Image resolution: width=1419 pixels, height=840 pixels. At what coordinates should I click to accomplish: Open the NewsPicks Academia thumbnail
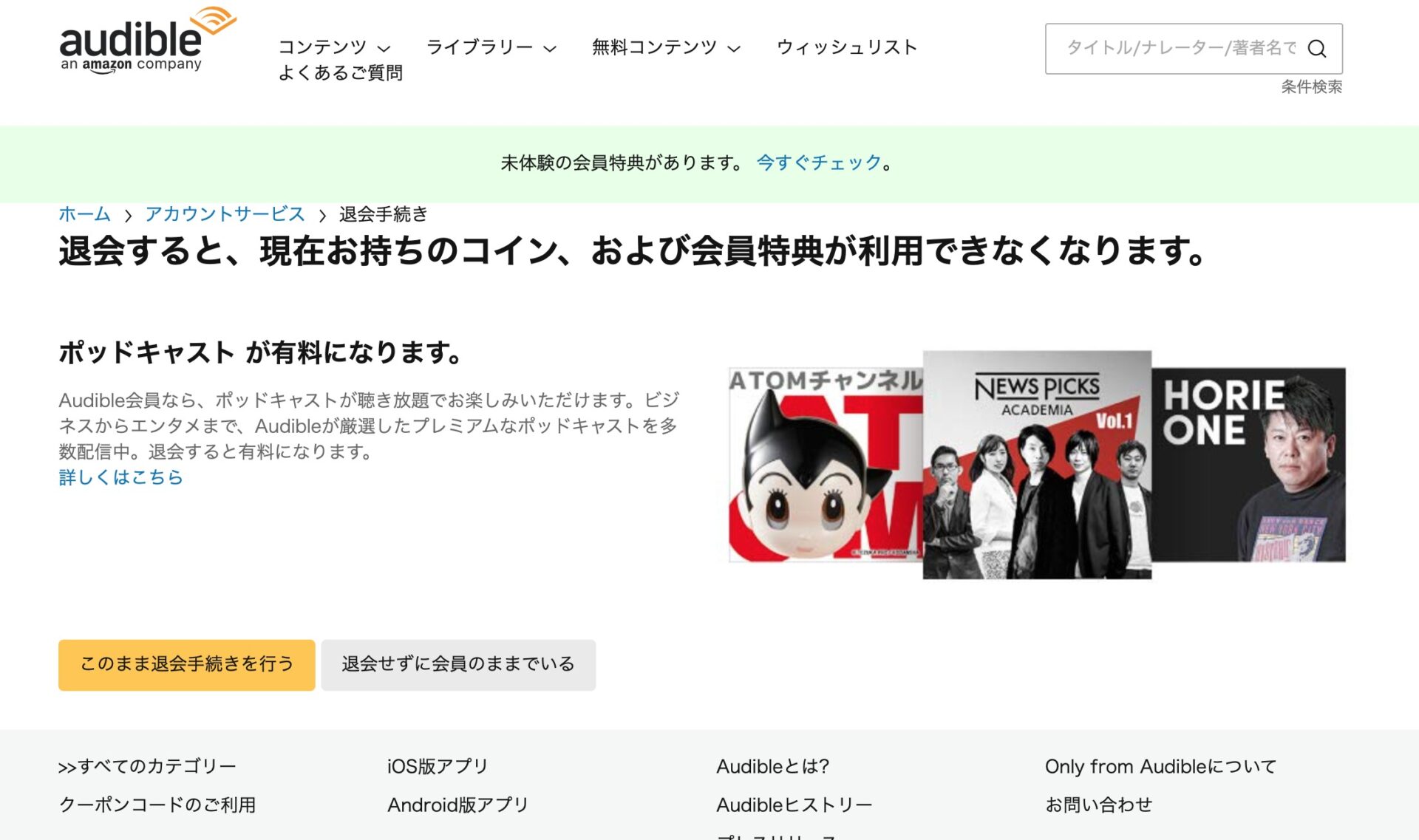click(x=1037, y=465)
